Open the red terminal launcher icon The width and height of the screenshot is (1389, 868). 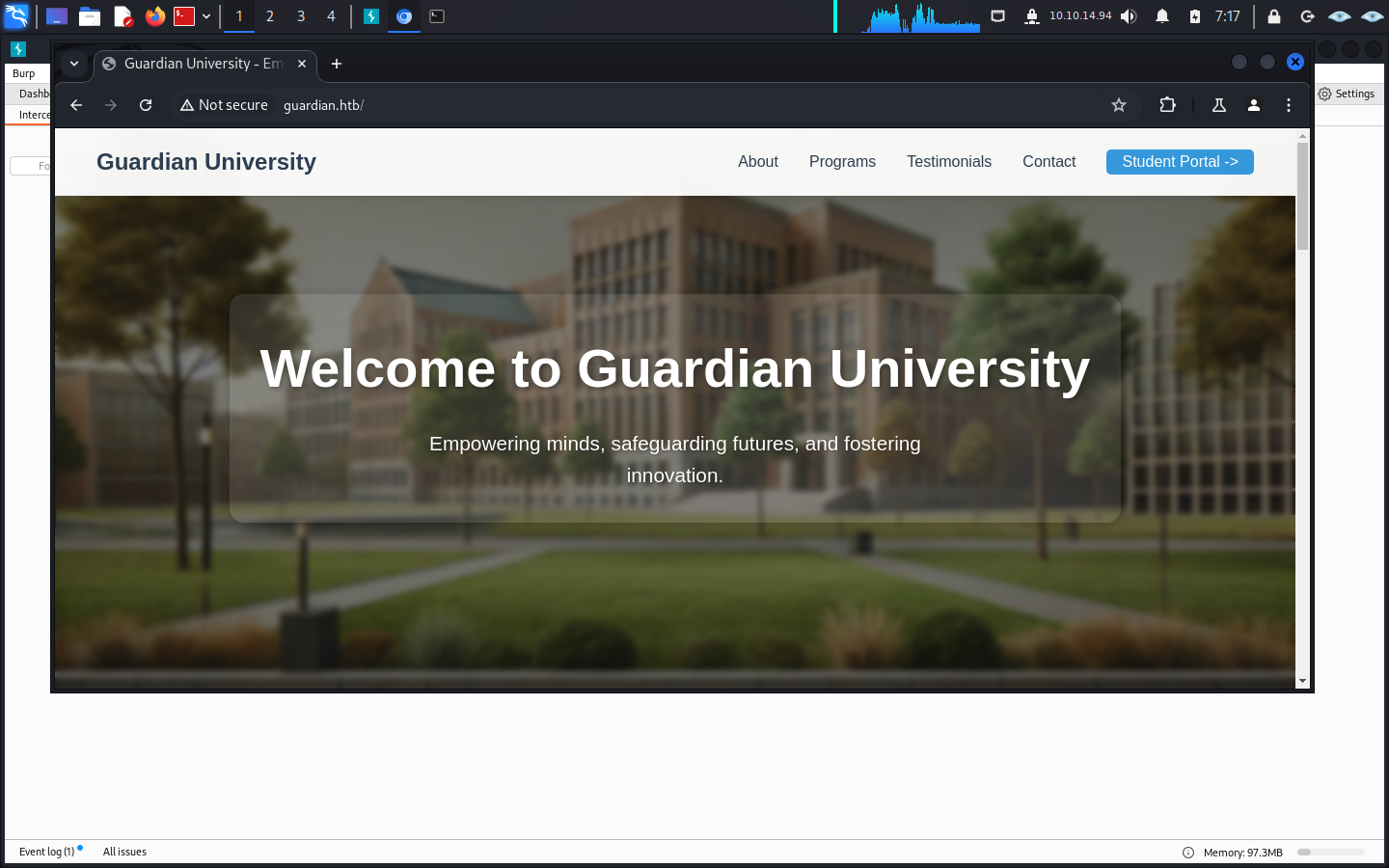pyautogui.click(x=184, y=16)
